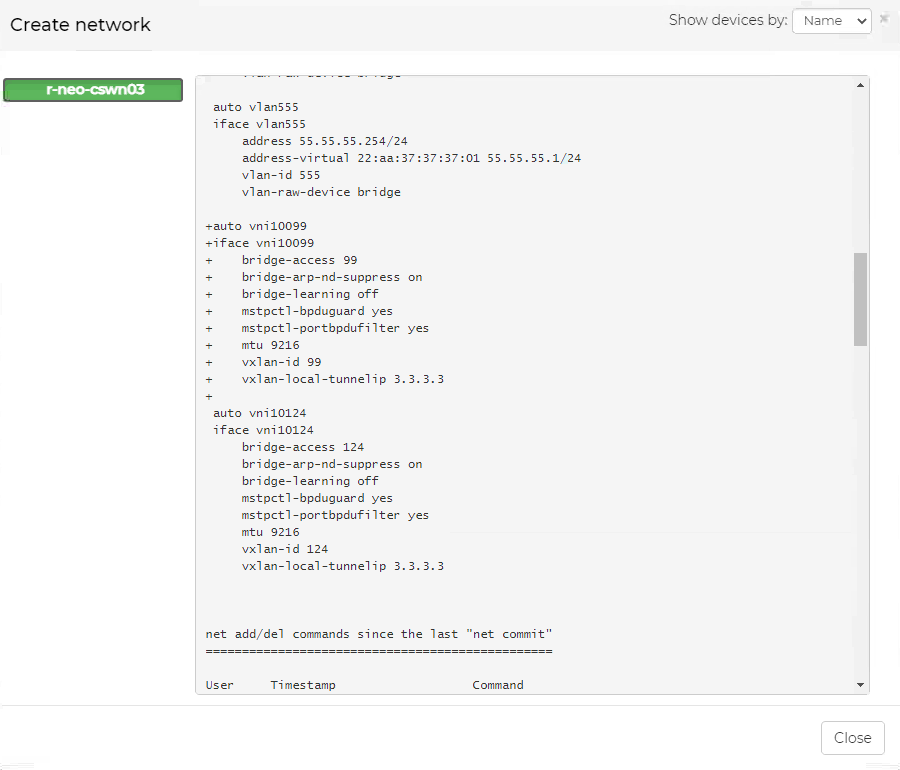Open the Show devices by Name dropdown

[x=831, y=21]
